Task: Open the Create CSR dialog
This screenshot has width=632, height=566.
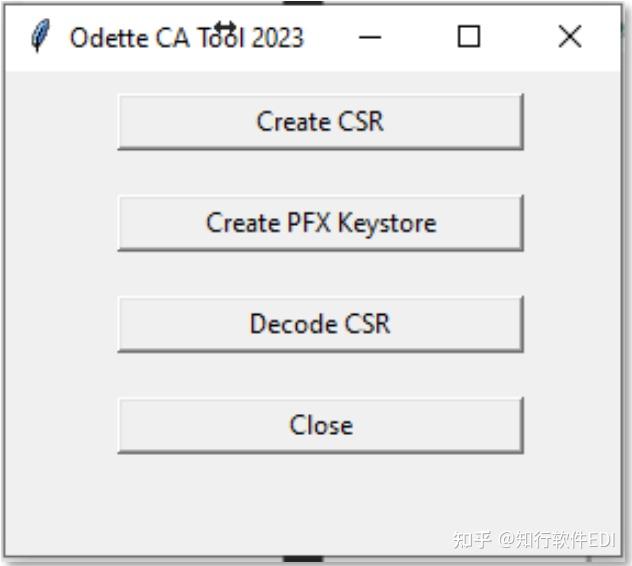Action: (320, 122)
